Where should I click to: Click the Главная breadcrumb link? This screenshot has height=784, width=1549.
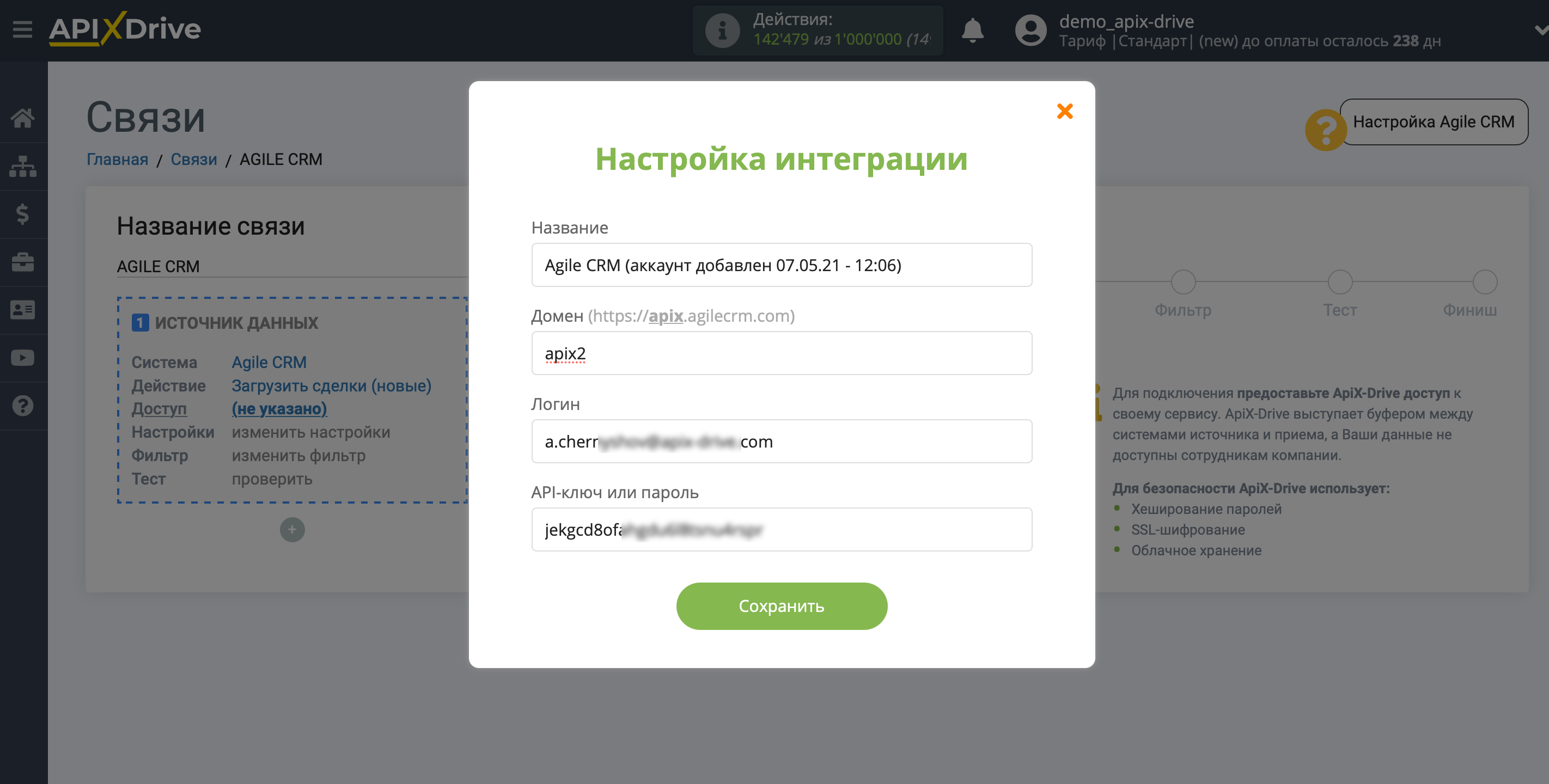[x=117, y=158]
